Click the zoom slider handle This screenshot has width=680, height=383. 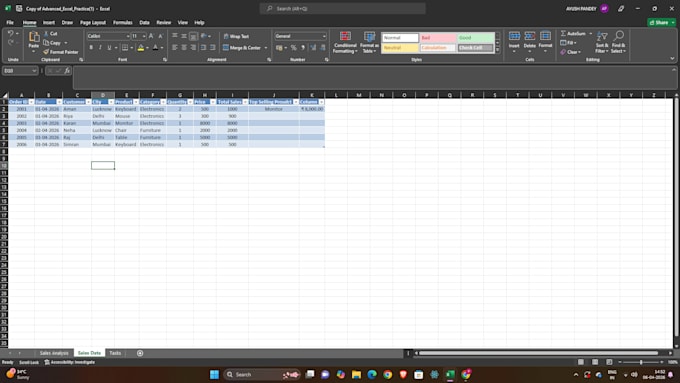coord(641,362)
